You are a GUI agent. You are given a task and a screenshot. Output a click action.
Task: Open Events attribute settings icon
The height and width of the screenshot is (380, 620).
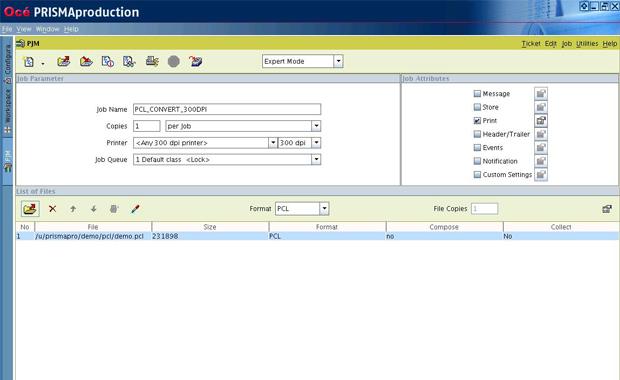click(x=541, y=147)
